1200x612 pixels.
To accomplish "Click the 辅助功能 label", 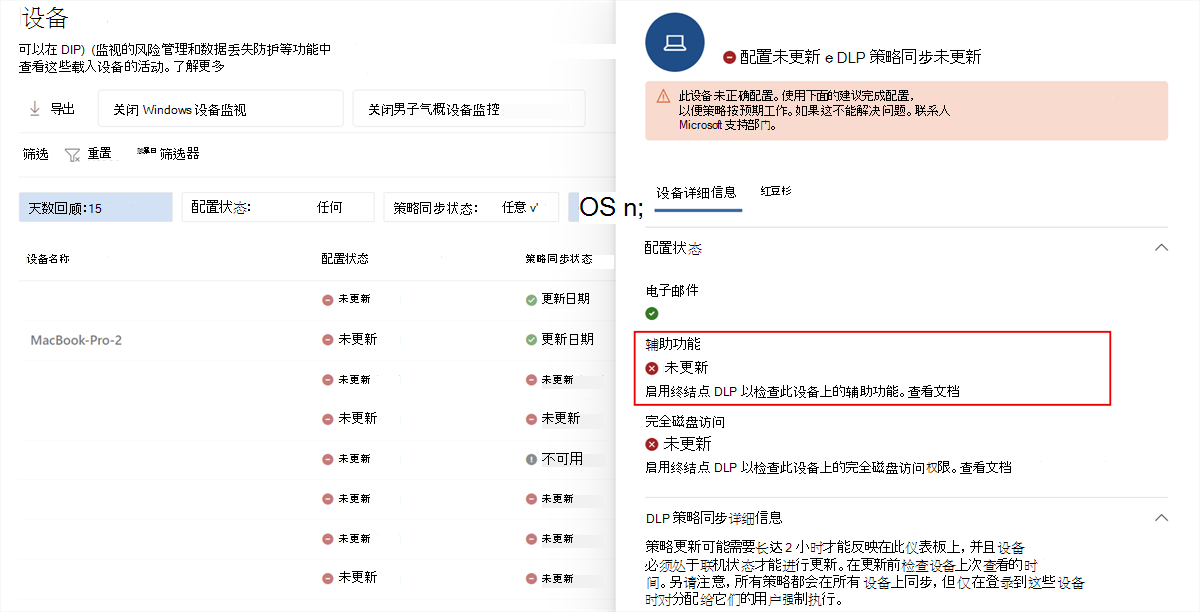I will (673, 344).
